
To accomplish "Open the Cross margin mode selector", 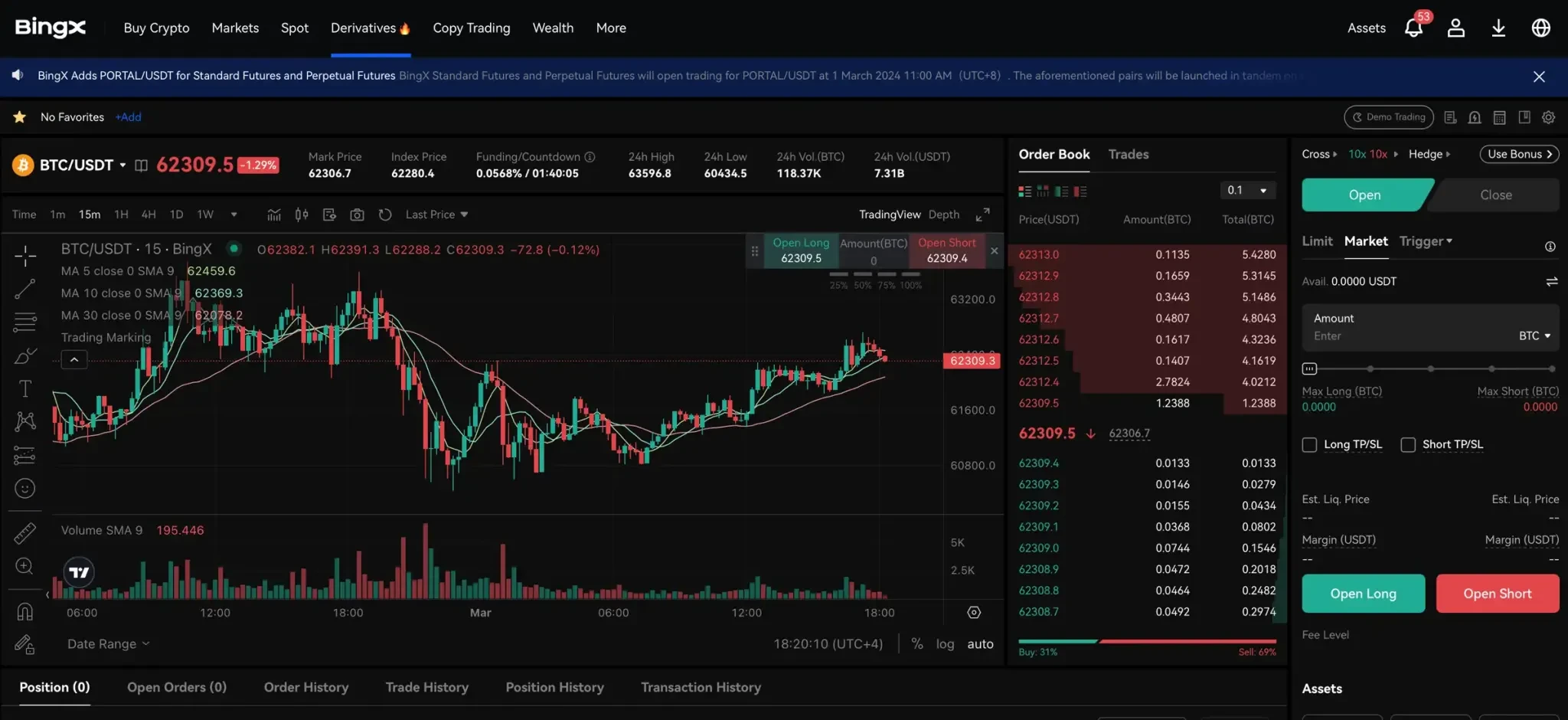I will click(x=1319, y=154).
